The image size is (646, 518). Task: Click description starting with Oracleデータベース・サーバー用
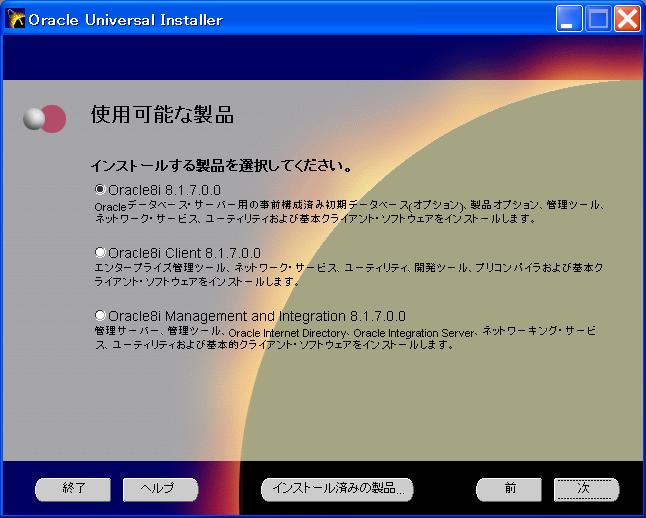[349, 211]
